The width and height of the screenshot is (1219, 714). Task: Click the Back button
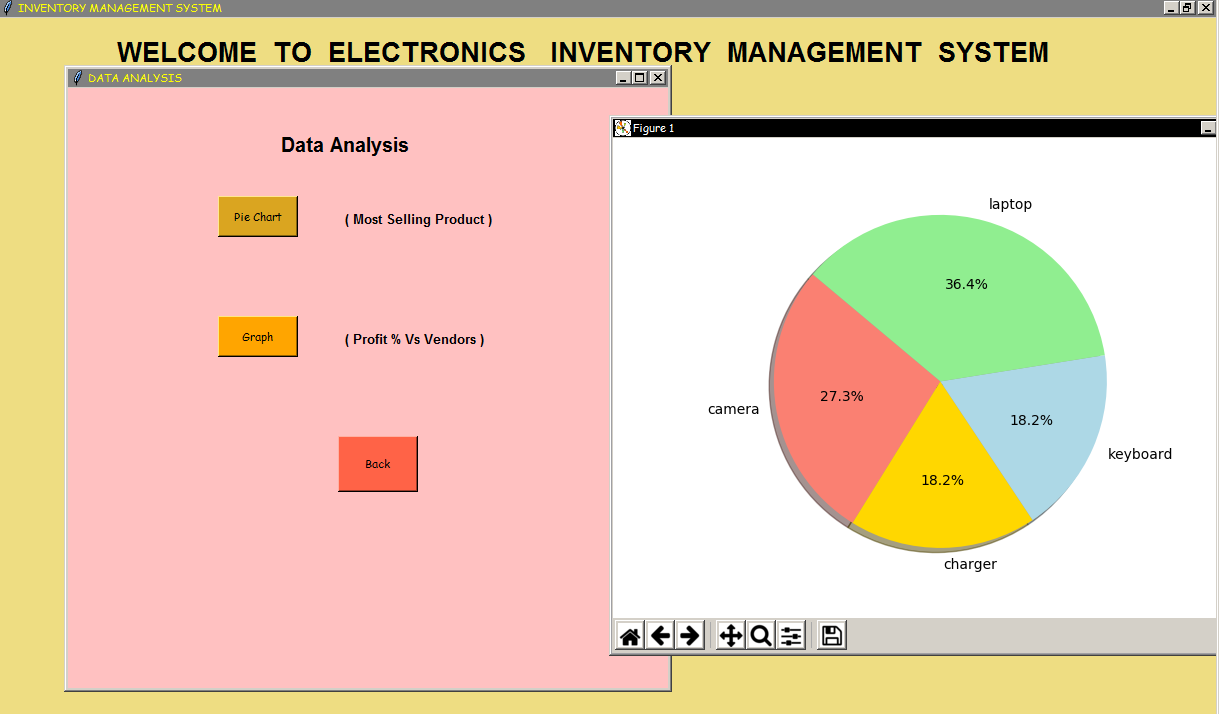click(x=378, y=464)
